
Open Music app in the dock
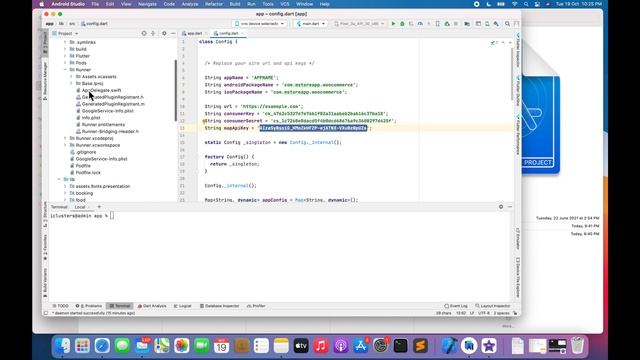321,346
